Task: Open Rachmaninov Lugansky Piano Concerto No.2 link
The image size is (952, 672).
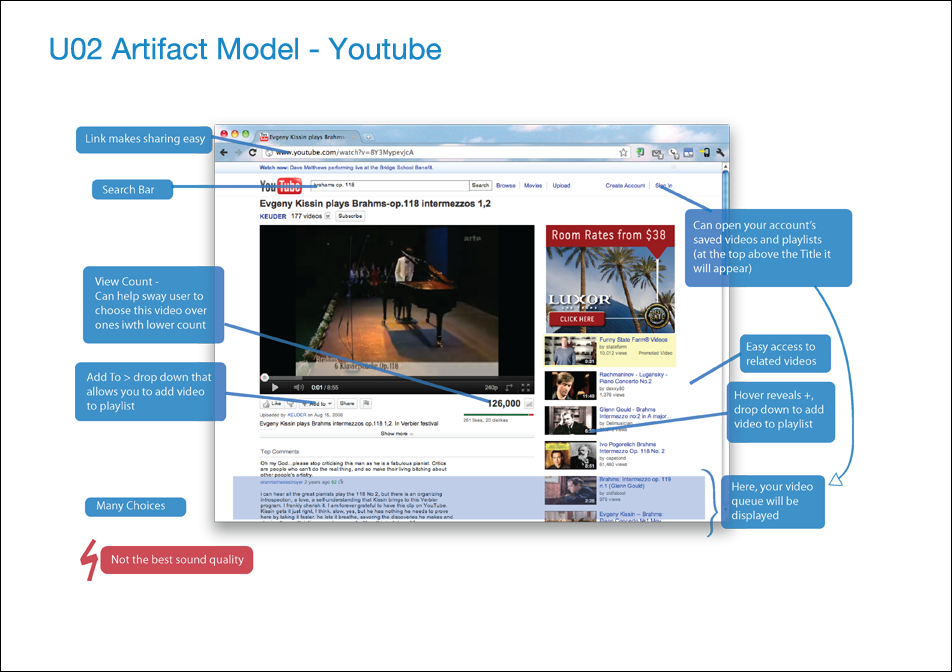Action: pos(633,378)
